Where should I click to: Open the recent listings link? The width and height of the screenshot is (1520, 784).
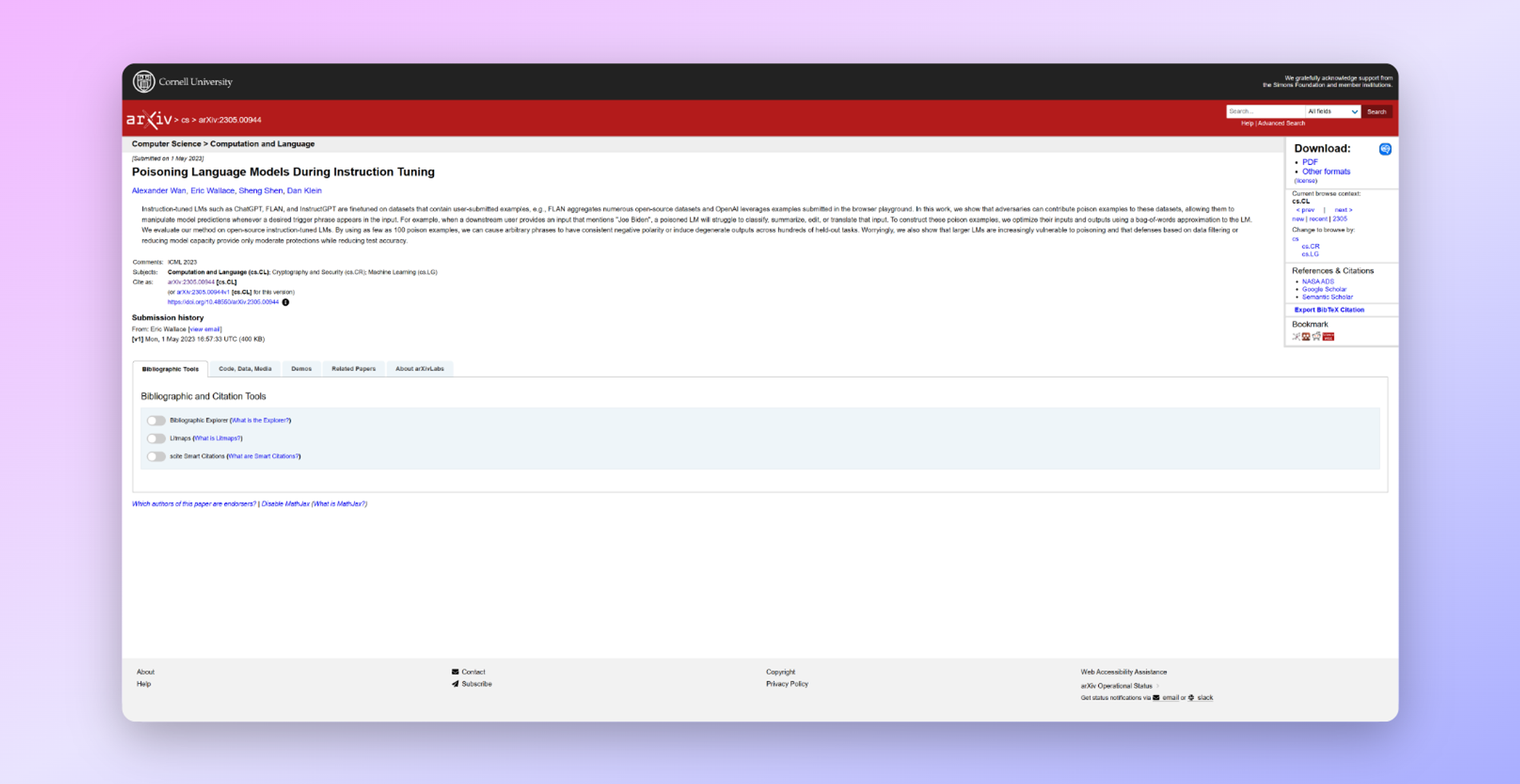coord(1318,219)
